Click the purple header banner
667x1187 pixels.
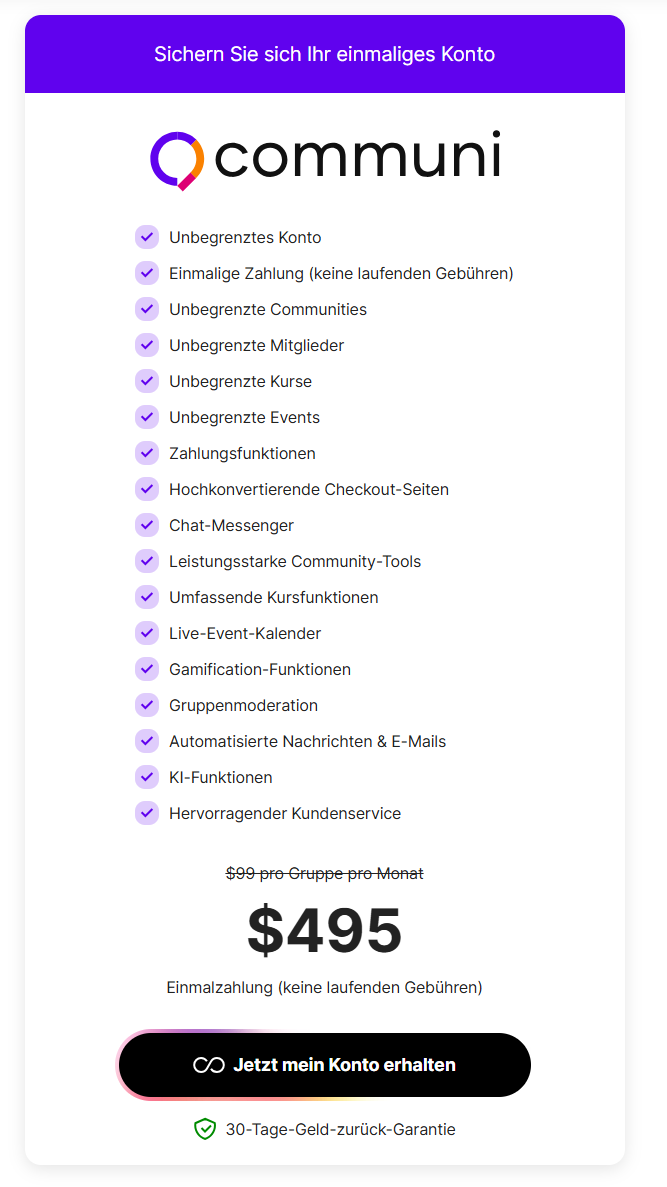(x=325, y=54)
